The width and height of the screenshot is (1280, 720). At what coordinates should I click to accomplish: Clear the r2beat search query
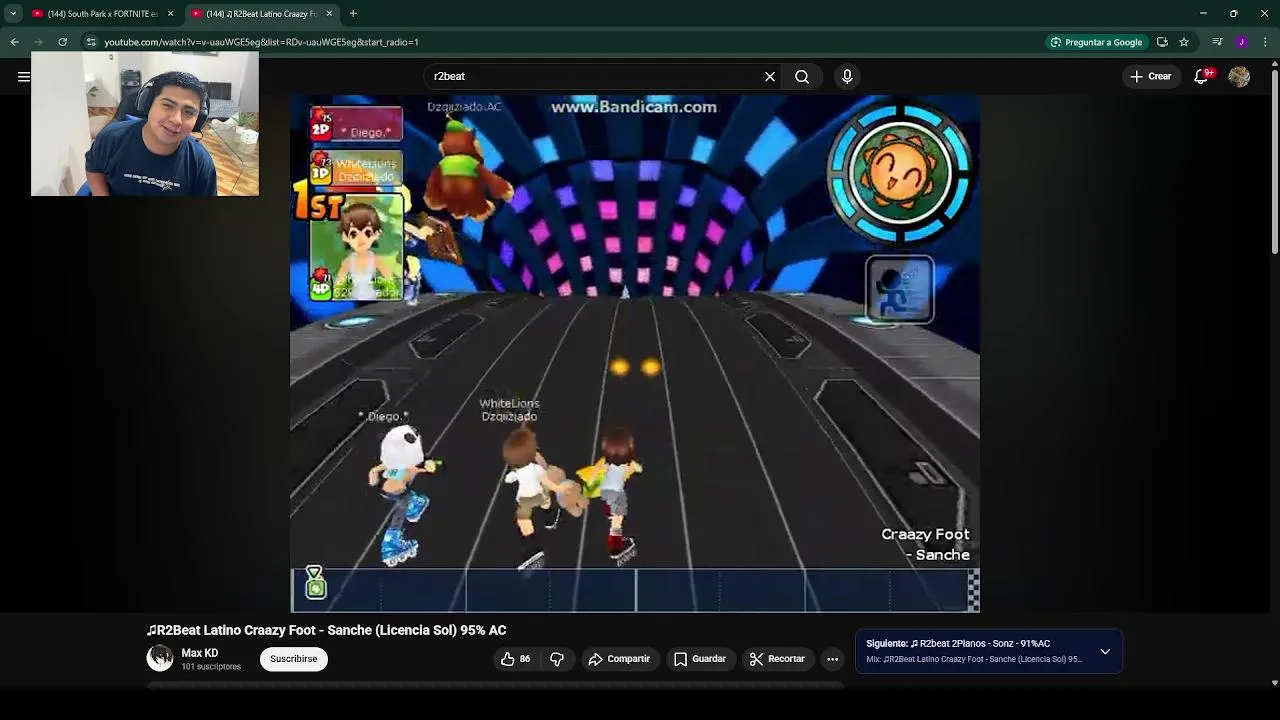pyautogui.click(x=770, y=76)
